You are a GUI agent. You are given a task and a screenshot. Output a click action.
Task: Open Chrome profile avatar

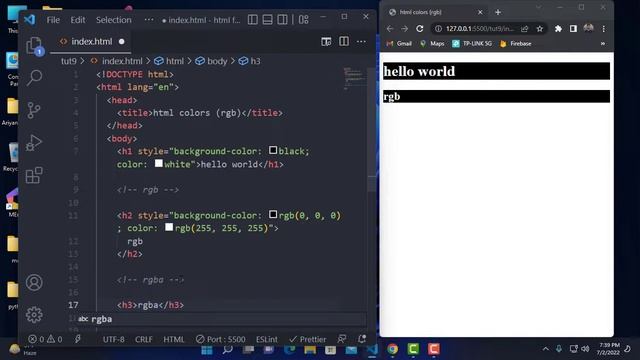pos(589,28)
